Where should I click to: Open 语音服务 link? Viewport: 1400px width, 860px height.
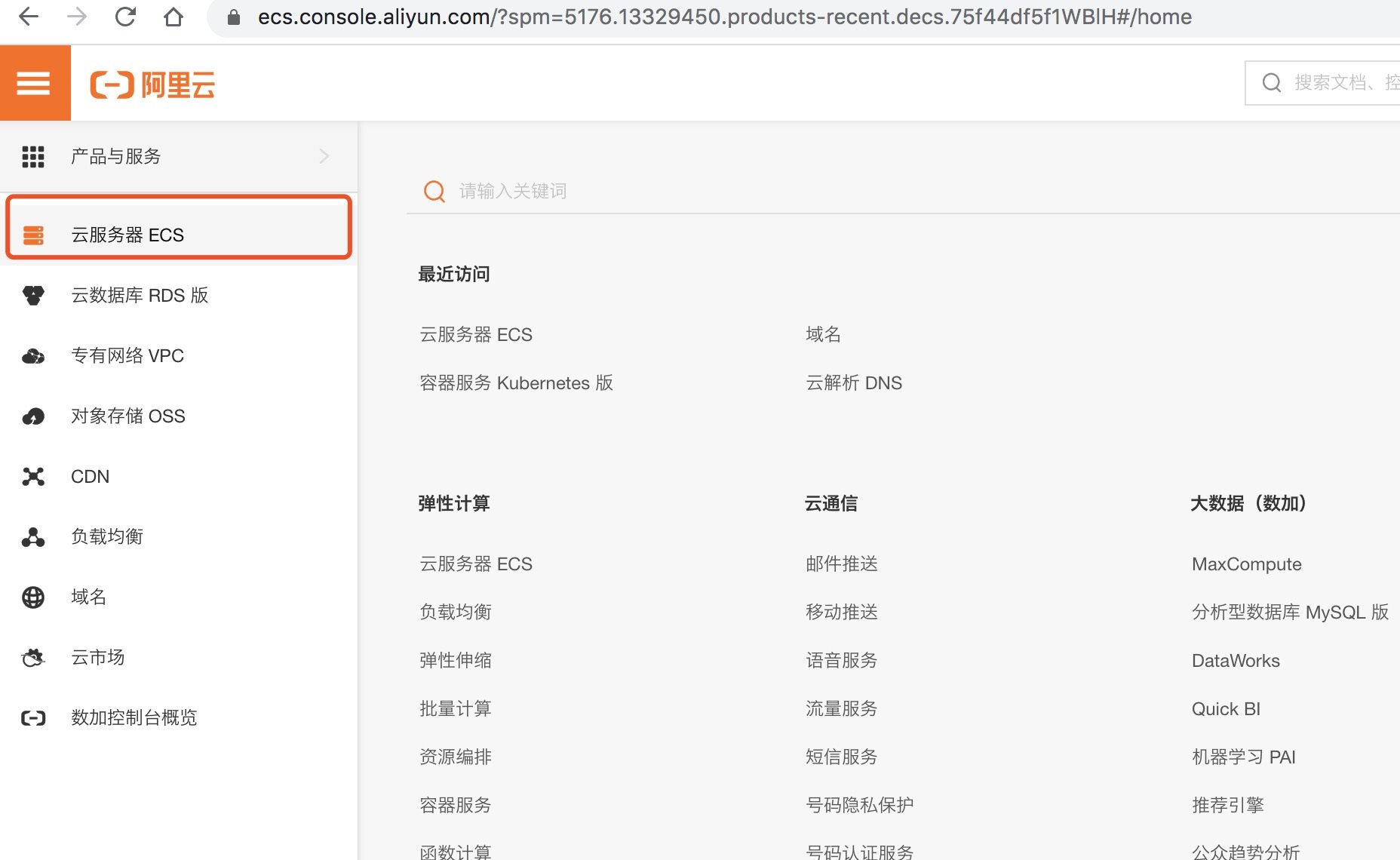(842, 661)
